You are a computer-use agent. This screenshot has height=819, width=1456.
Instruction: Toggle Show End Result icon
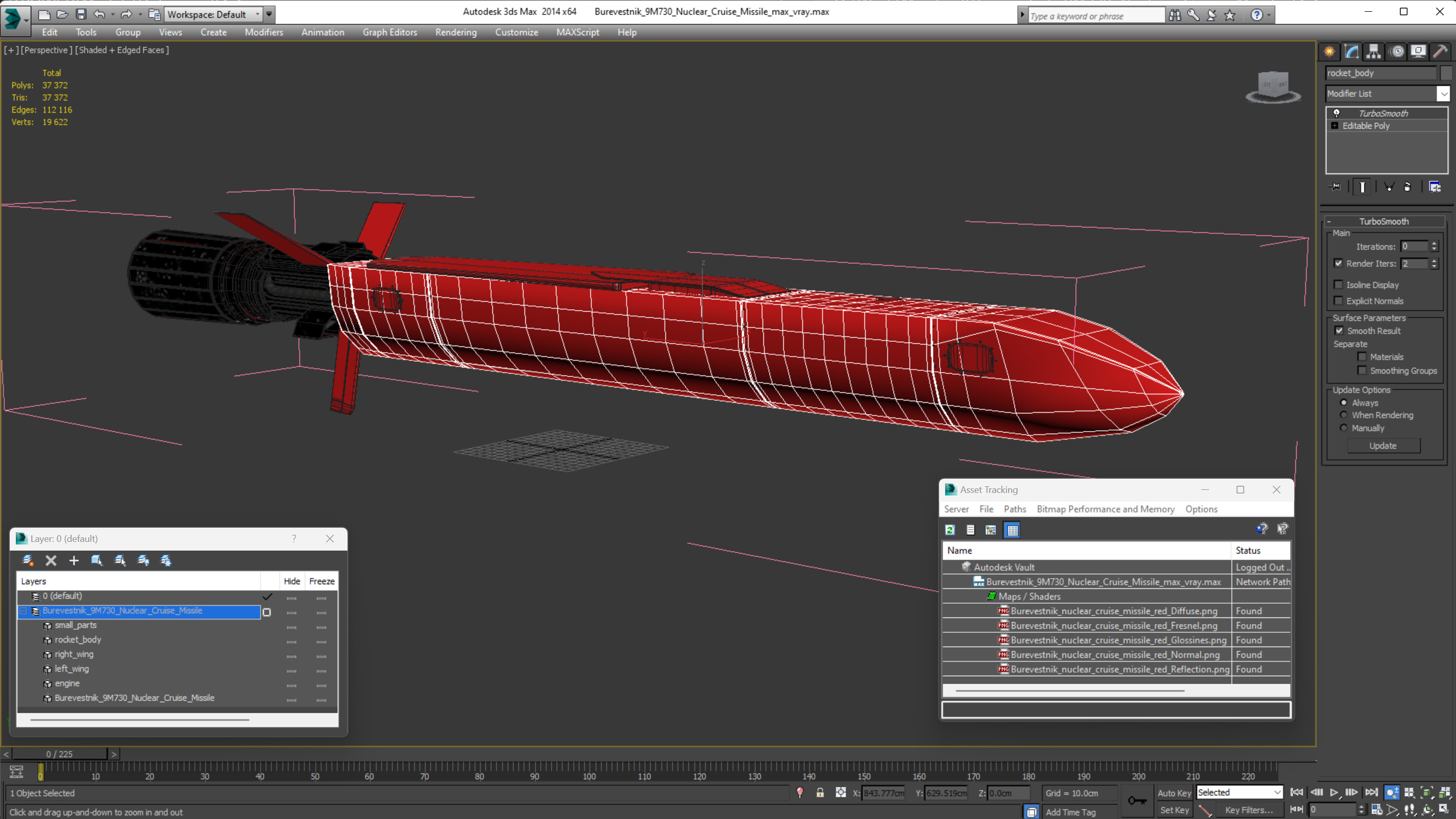pyautogui.click(x=1362, y=187)
